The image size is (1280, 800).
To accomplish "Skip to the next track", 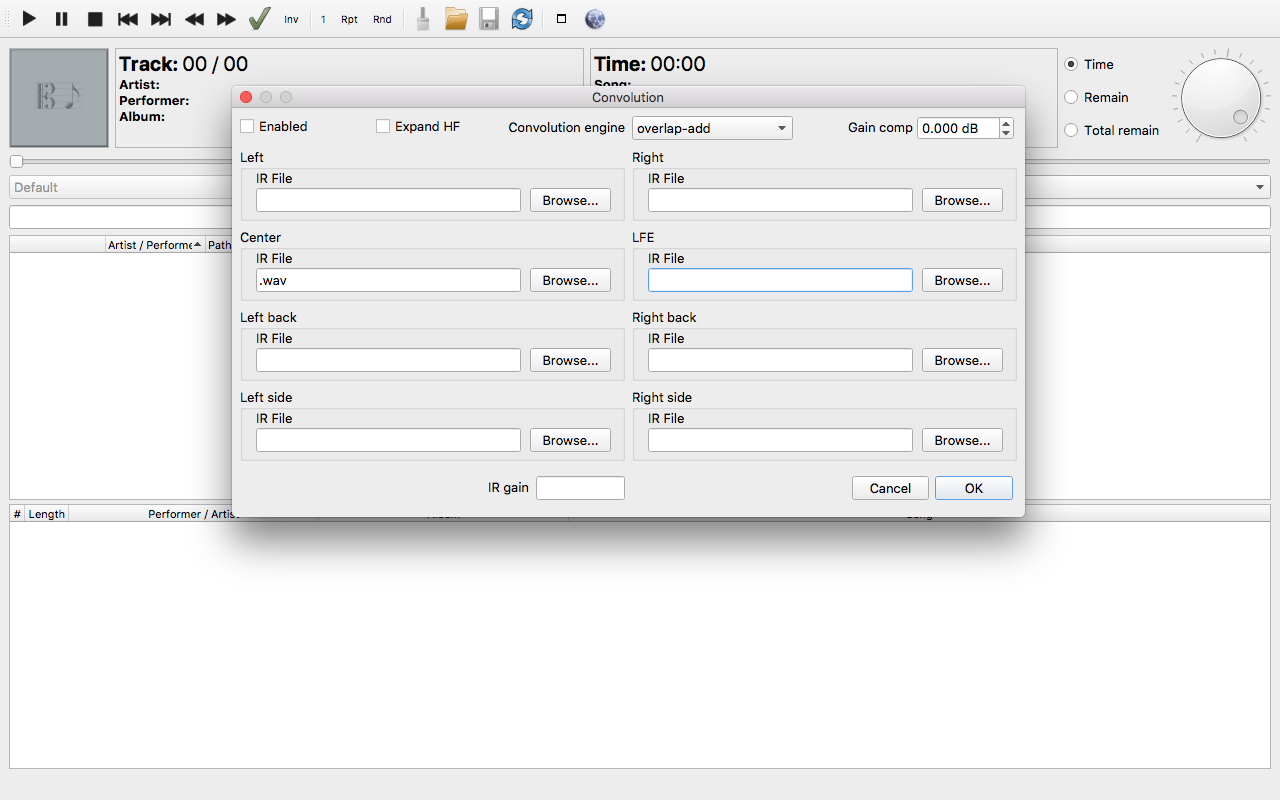I will click(160, 19).
